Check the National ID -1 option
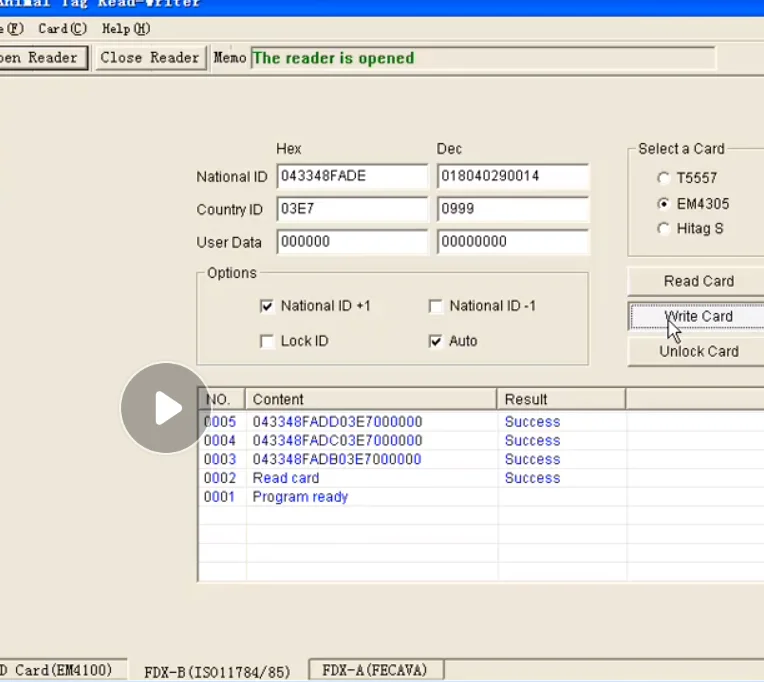Viewport: 764px width, 682px height. 436,307
